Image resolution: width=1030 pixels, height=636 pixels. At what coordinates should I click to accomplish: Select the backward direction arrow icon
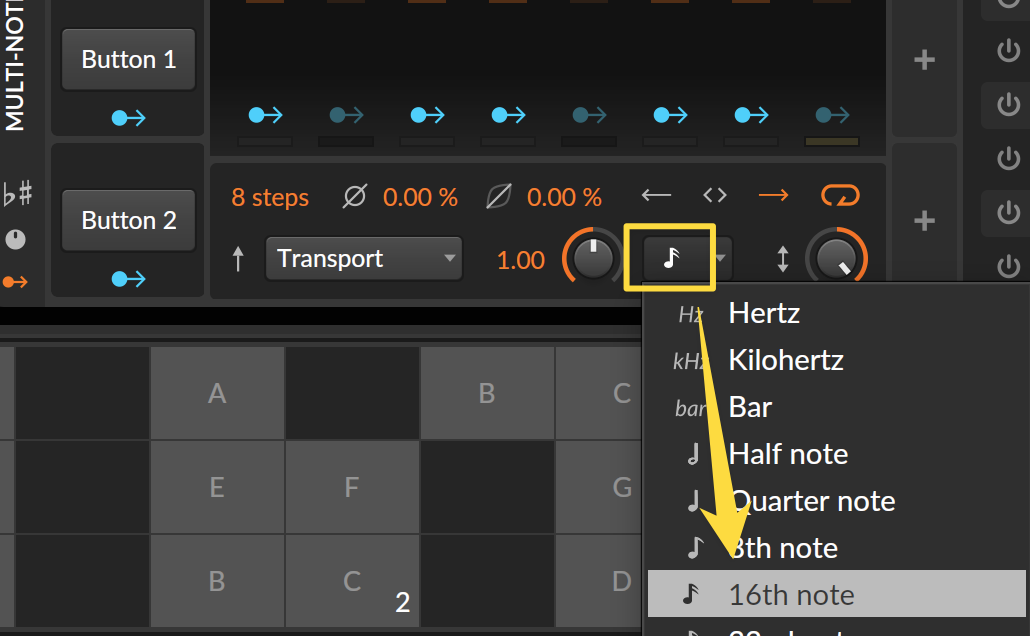tap(656, 195)
